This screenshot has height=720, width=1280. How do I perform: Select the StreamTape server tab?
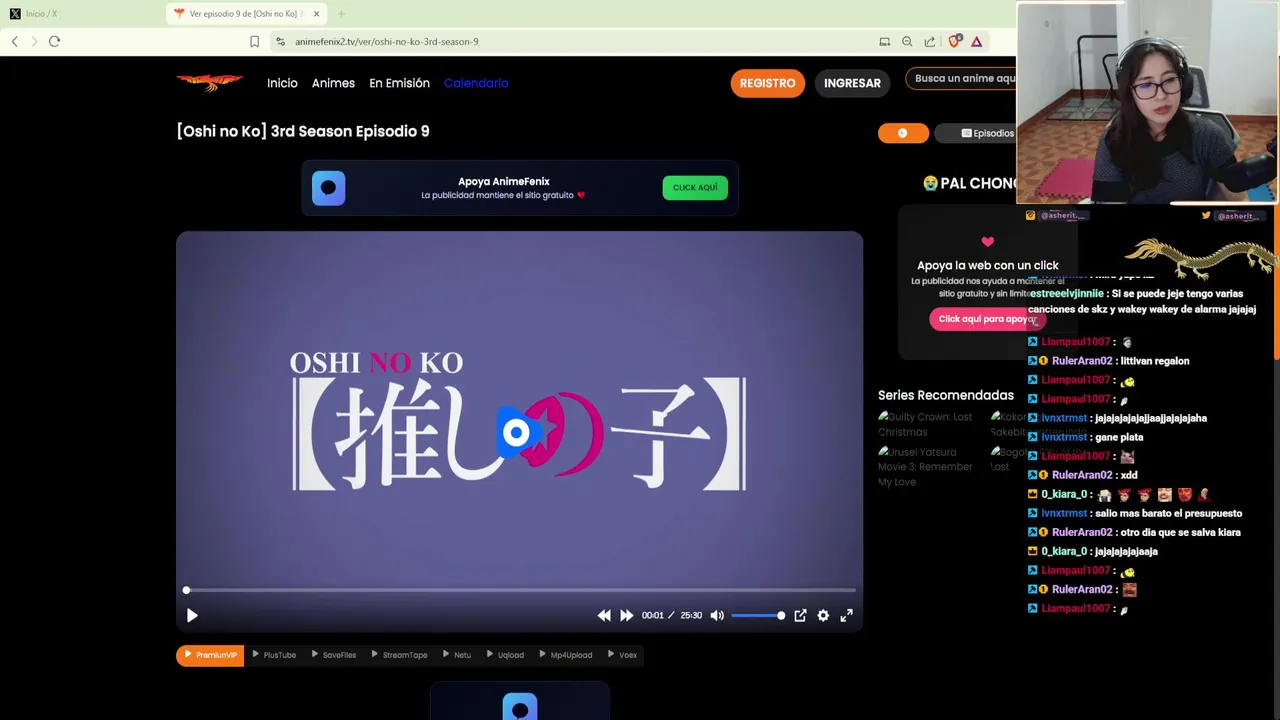(x=399, y=655)
